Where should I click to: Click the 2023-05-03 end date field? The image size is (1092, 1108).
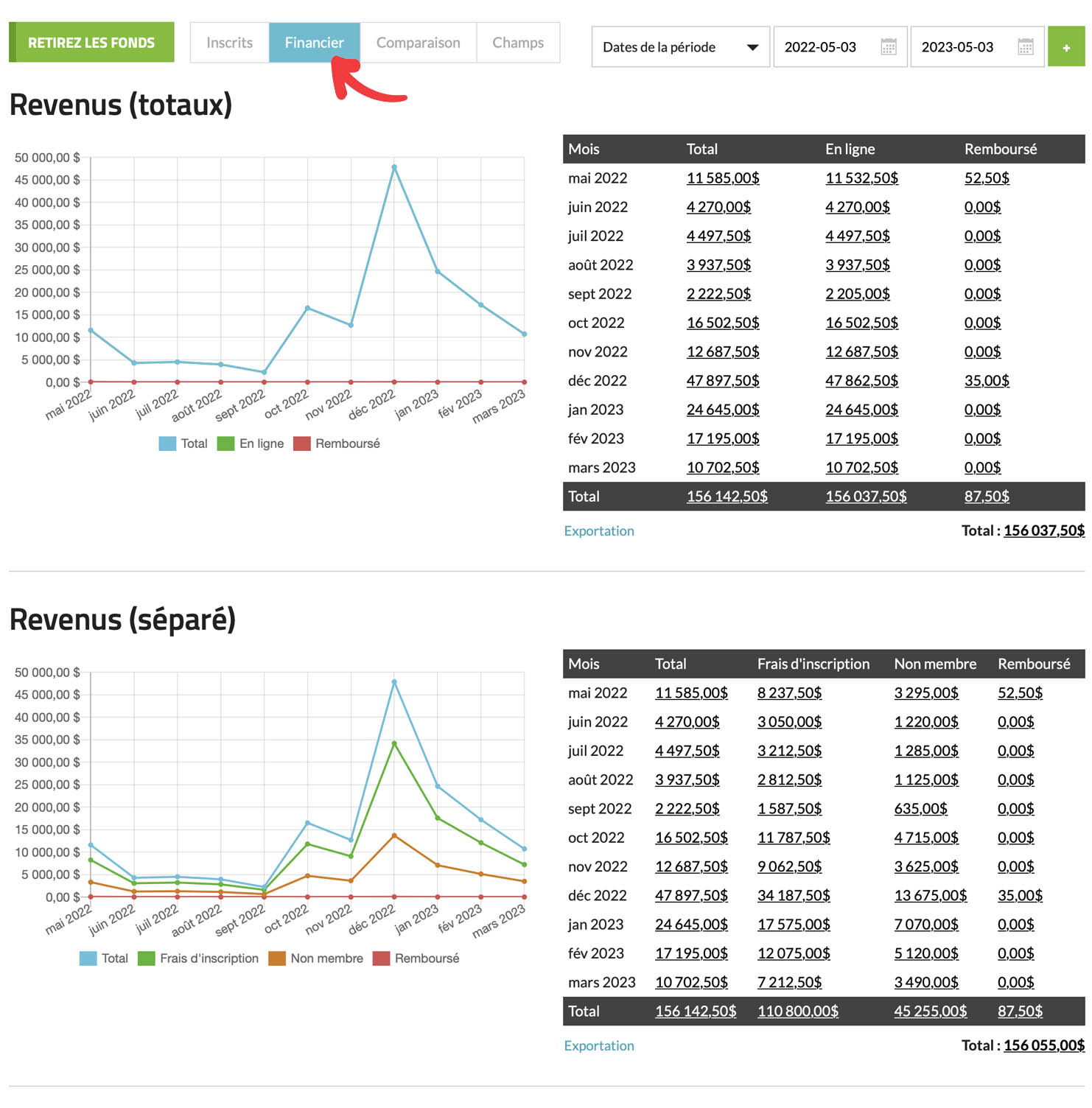957,47
